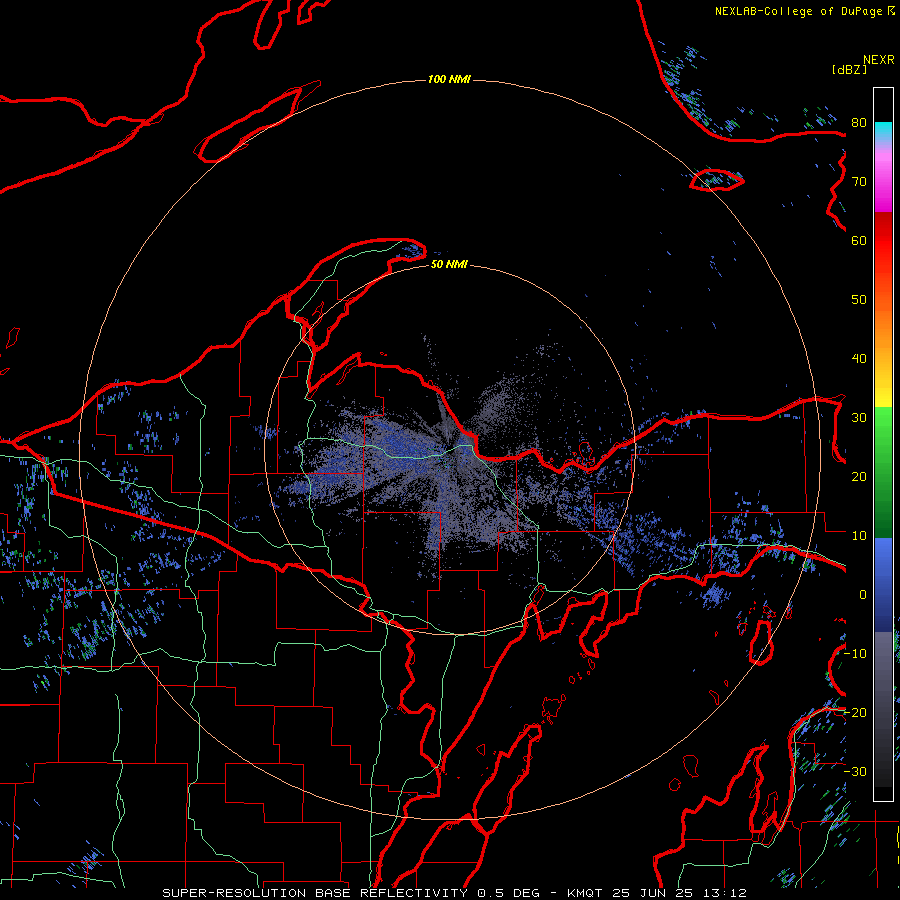Screen dimensions: 900x900
Task: Click the -20 value on the dBZ scale
Action: [x=855, y=712]
